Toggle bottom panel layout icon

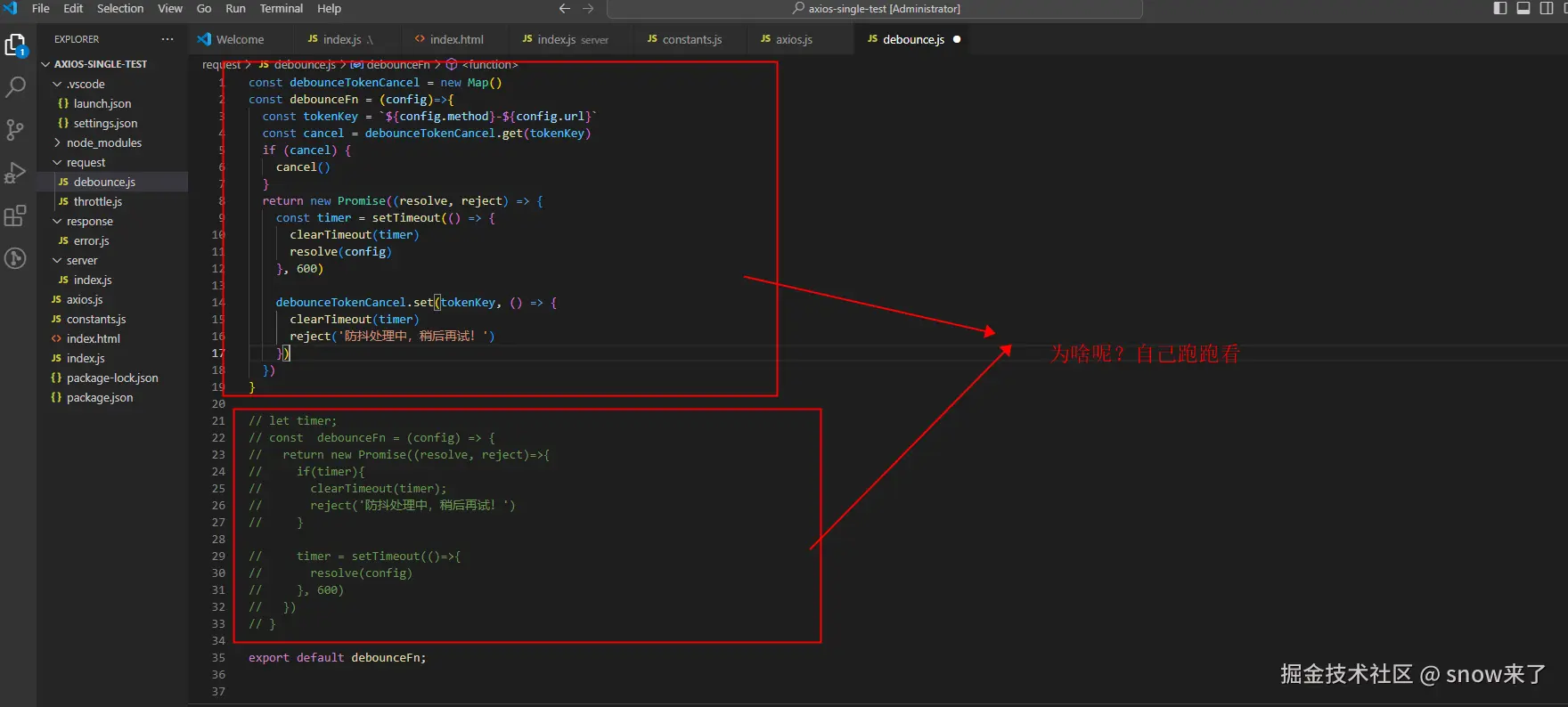(x=1523, y=9)
